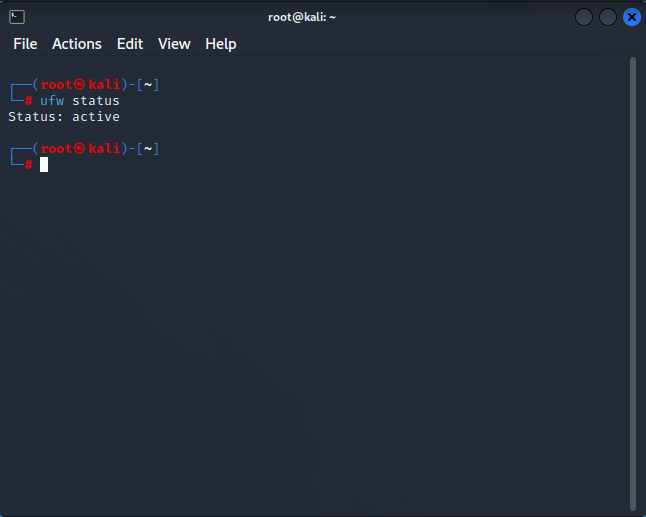Click the terminal vertical scrollbar
Screen dimensions: 646x517
(x=633, y=284)
